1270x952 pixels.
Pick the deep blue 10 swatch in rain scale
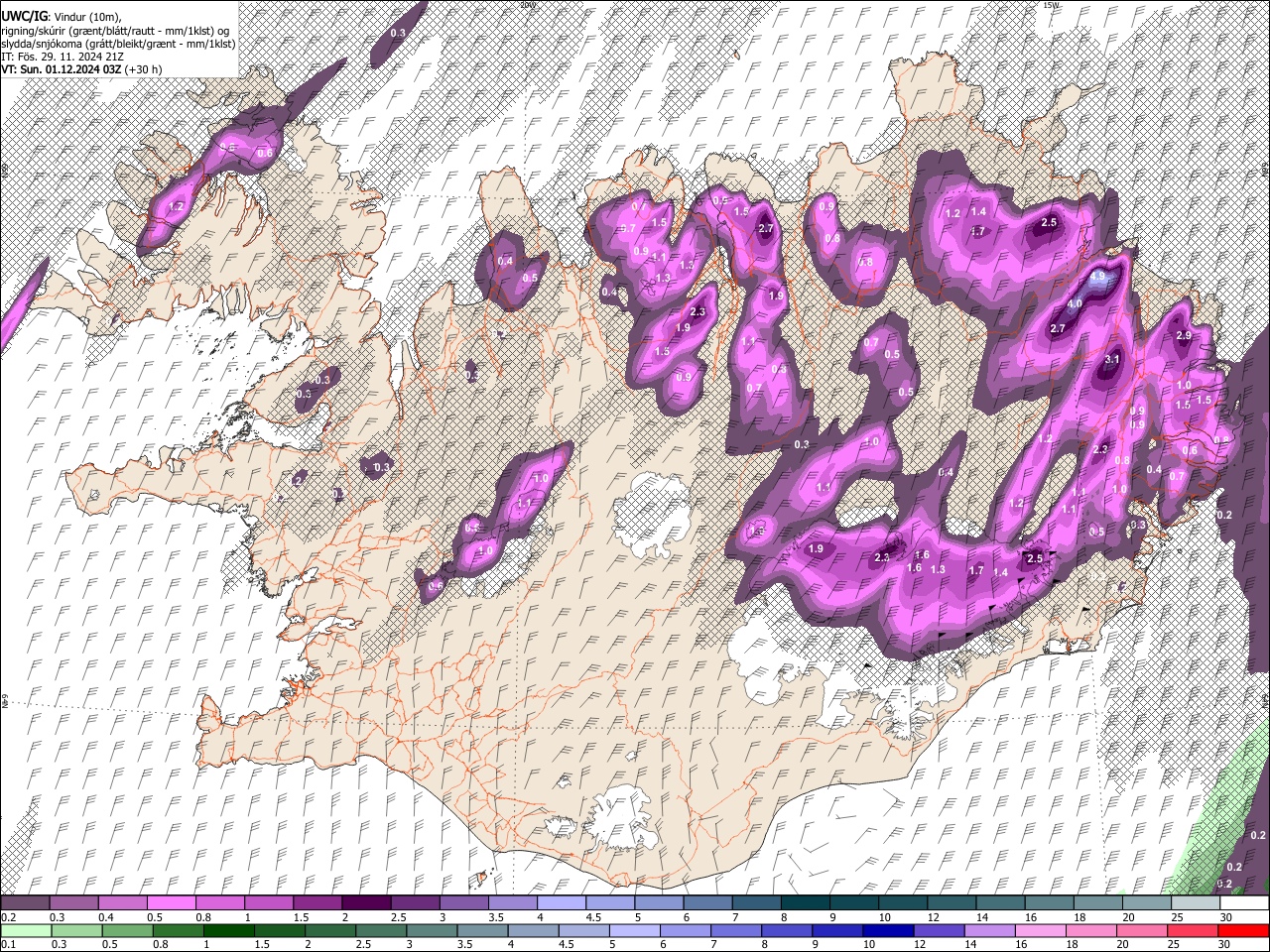click(888, 930)
